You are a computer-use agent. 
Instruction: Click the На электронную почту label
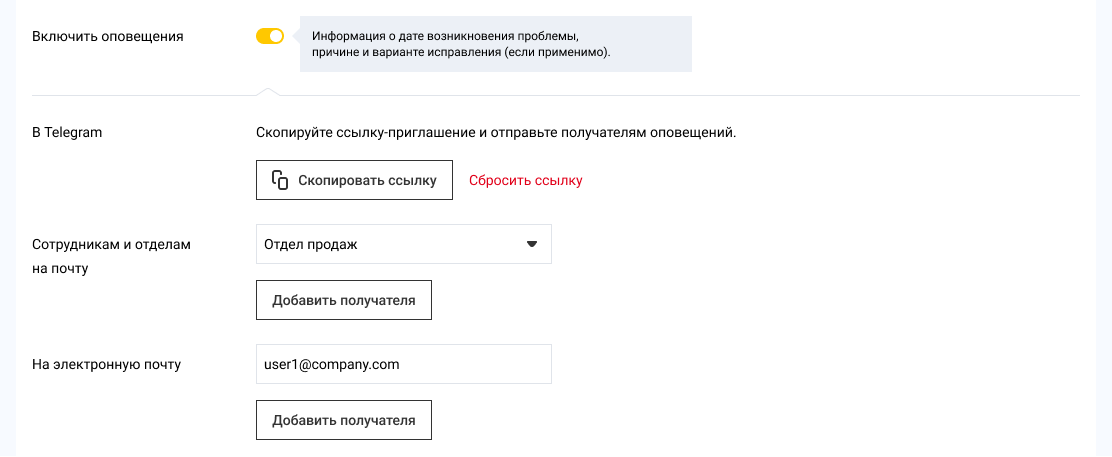pyautogui.click(x=107, y=364)
